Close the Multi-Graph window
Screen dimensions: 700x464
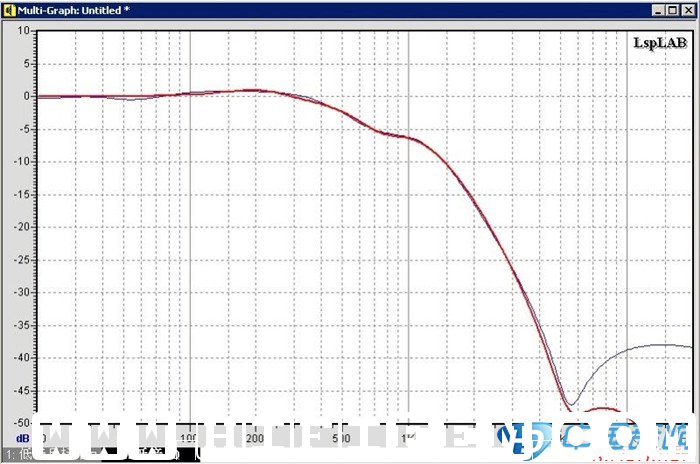click(688, 10)
